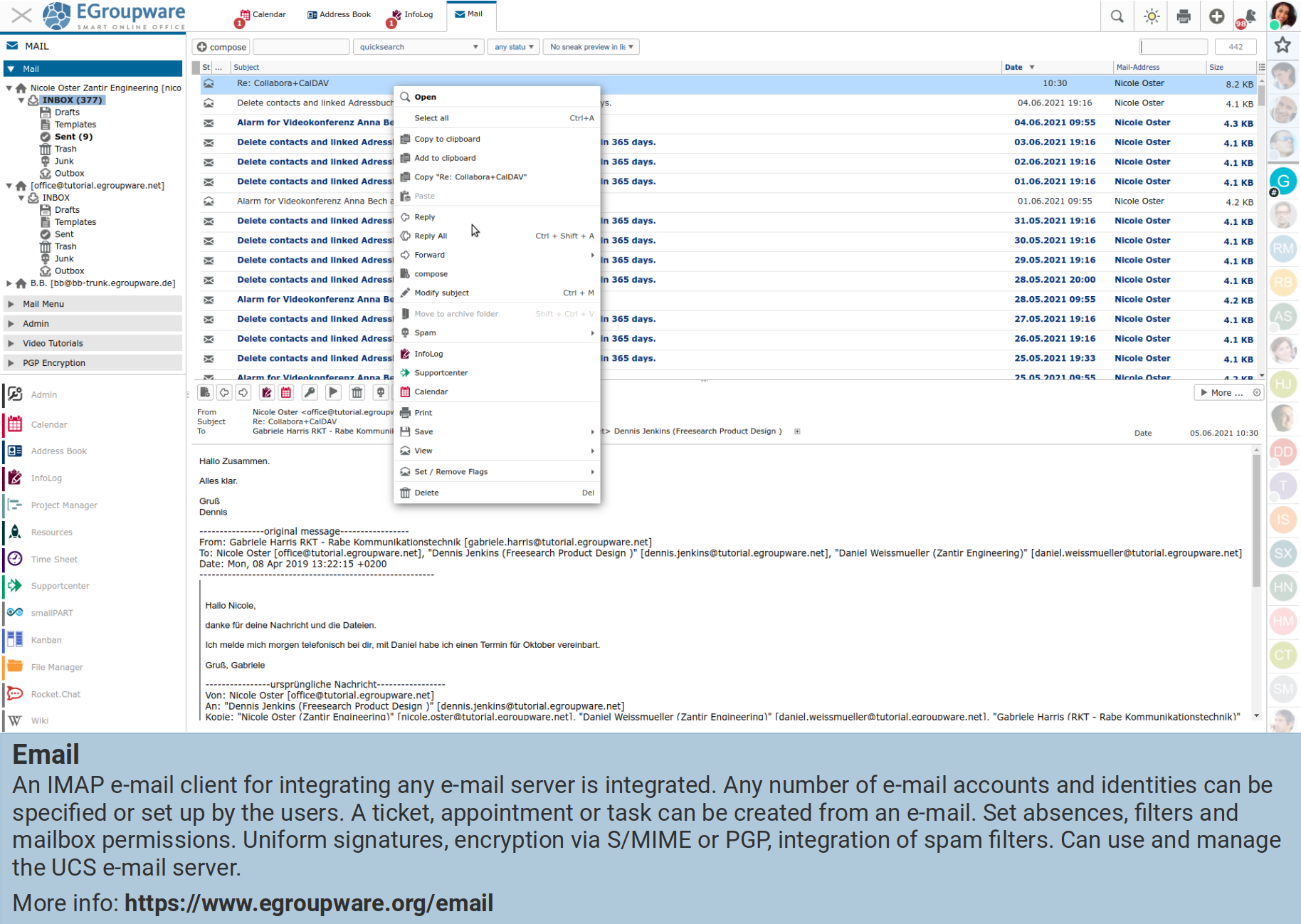Collapse the Nicole Oster Zantir Engineering account tree

coord(9,88)
